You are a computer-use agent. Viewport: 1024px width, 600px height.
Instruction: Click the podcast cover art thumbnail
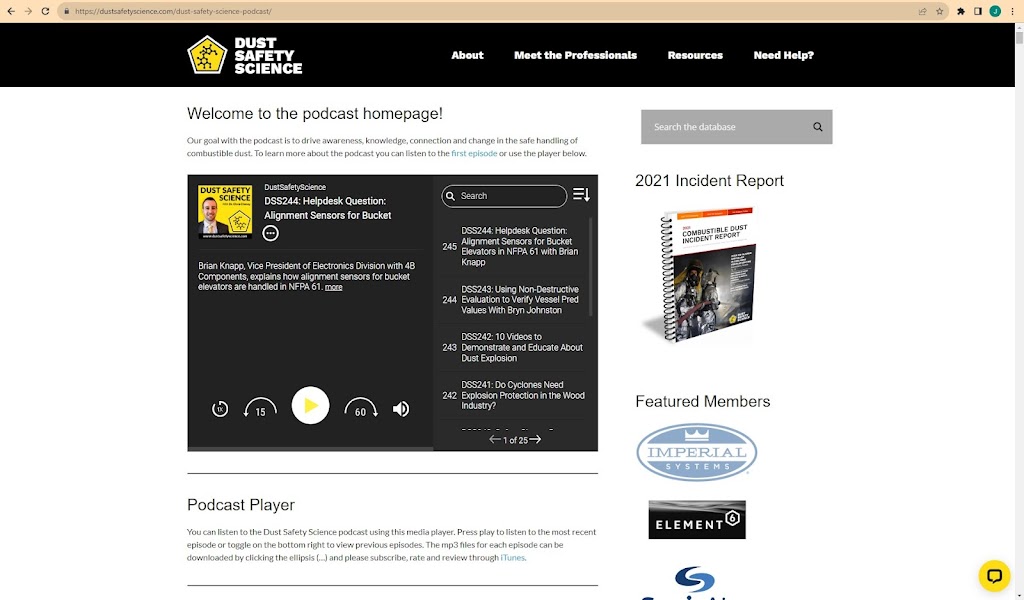click(x=225, y=212)
